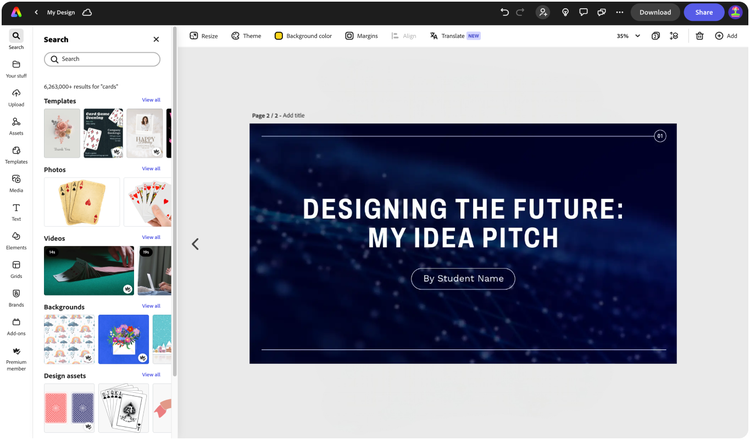Click the Download button
Viewport: 750px width, 440px height.
pyautogui.click(x=655, y=12)
